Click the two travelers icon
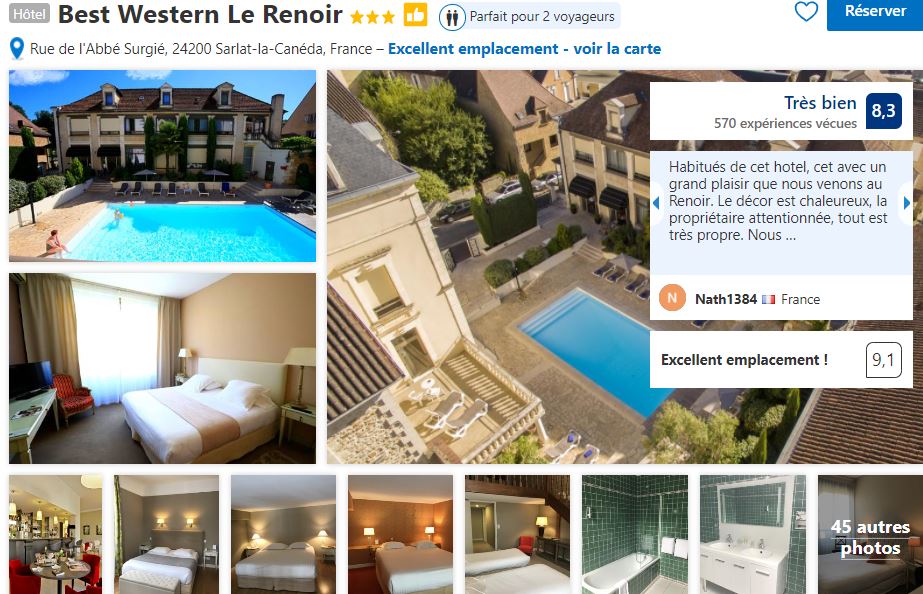This screenshot has height=594, width=923. pos(451,18)
